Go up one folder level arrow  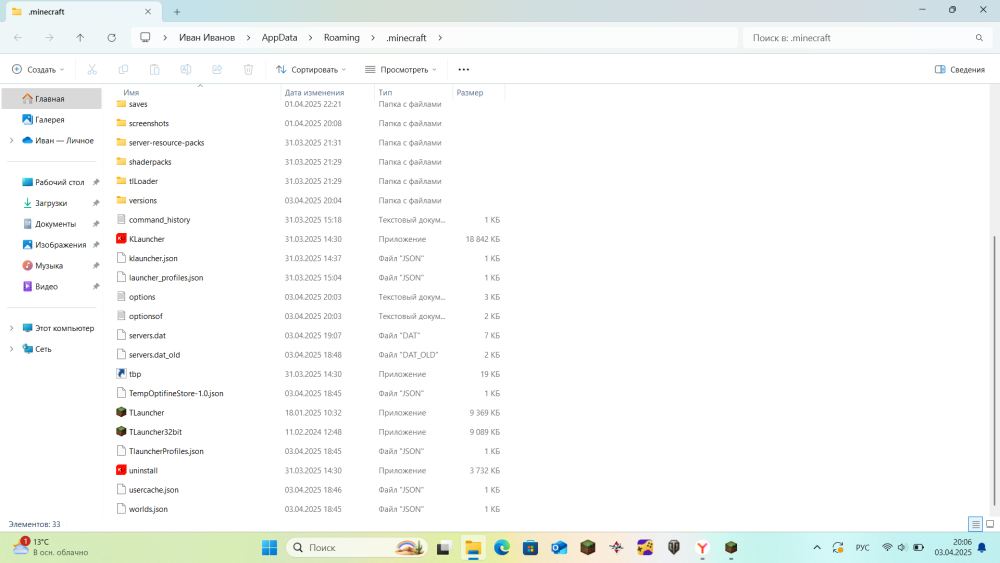(x=80, y=38)
